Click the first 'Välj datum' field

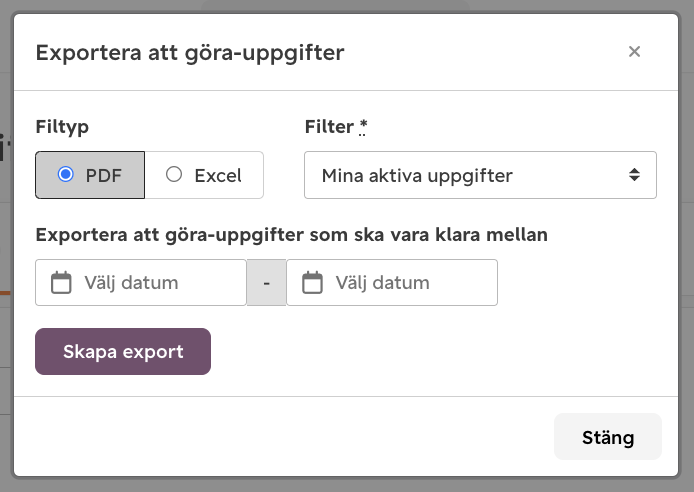pos(141,282)
